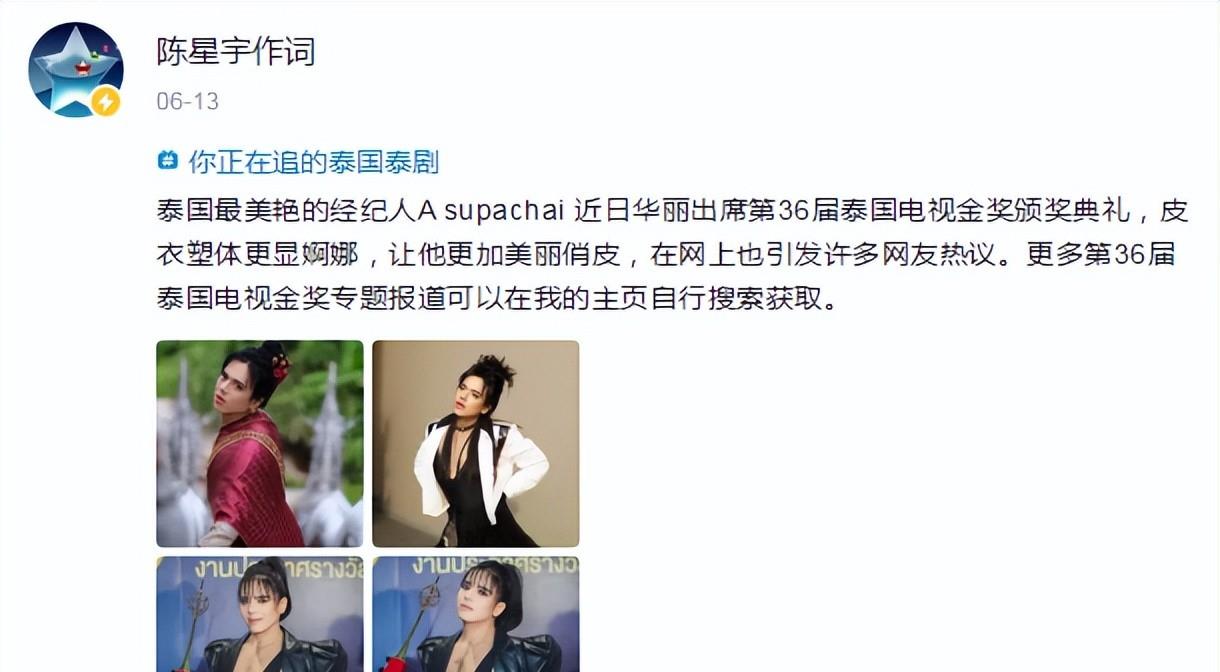Screen dimensions: 1220x672
Task: Click the super-topic icon before 你正在追的泰国泰剧
Action: click(x=168, y=161)
